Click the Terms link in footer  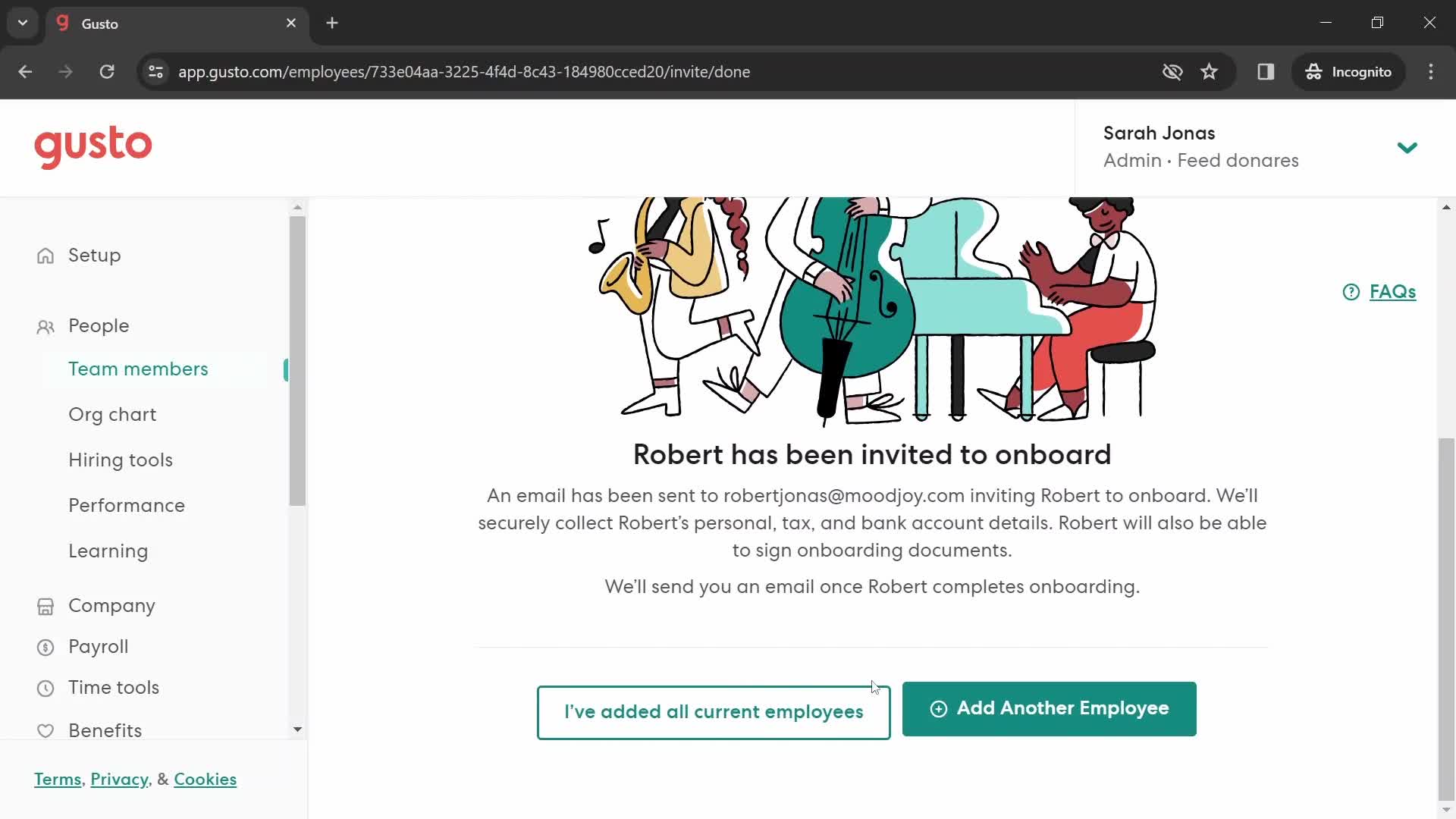pyautogui.click(x=58, y=780)
